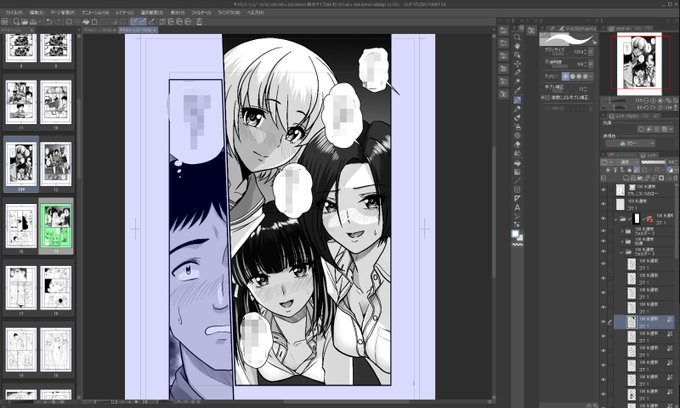Open the 編集 menu
Screen dimensions: 680x408
tap(36, 13)
